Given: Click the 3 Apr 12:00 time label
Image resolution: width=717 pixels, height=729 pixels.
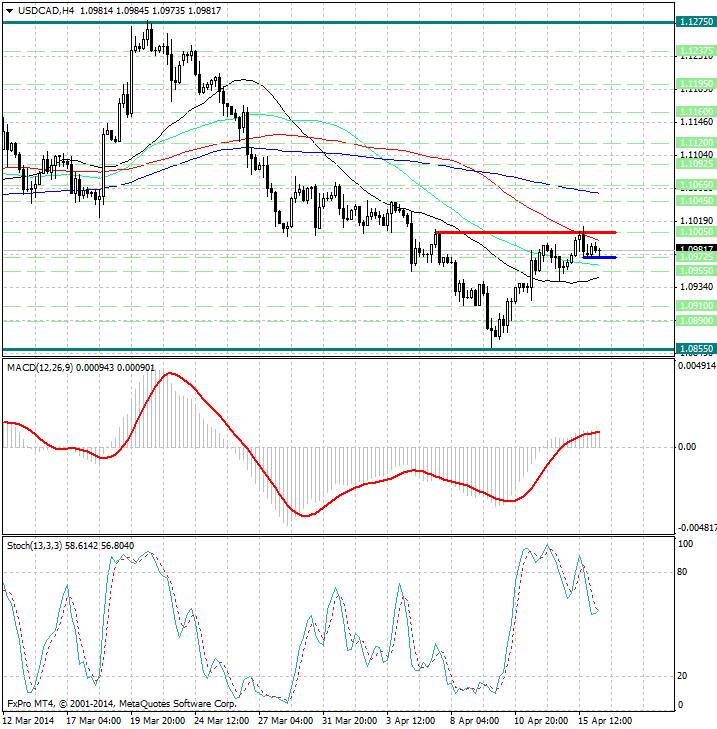Looking at the screenshot, I should click(x=411, y=721).
